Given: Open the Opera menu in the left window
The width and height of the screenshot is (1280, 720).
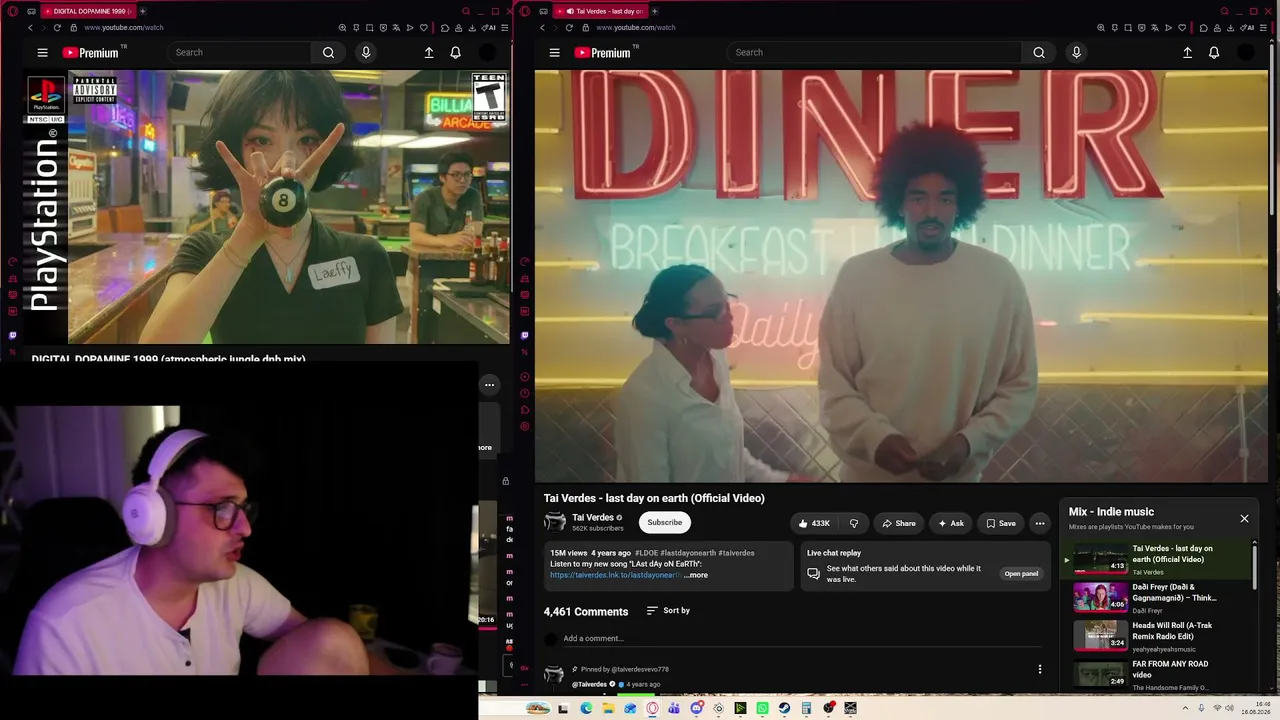Looking at the screenshot, I should tap(12, 11).
